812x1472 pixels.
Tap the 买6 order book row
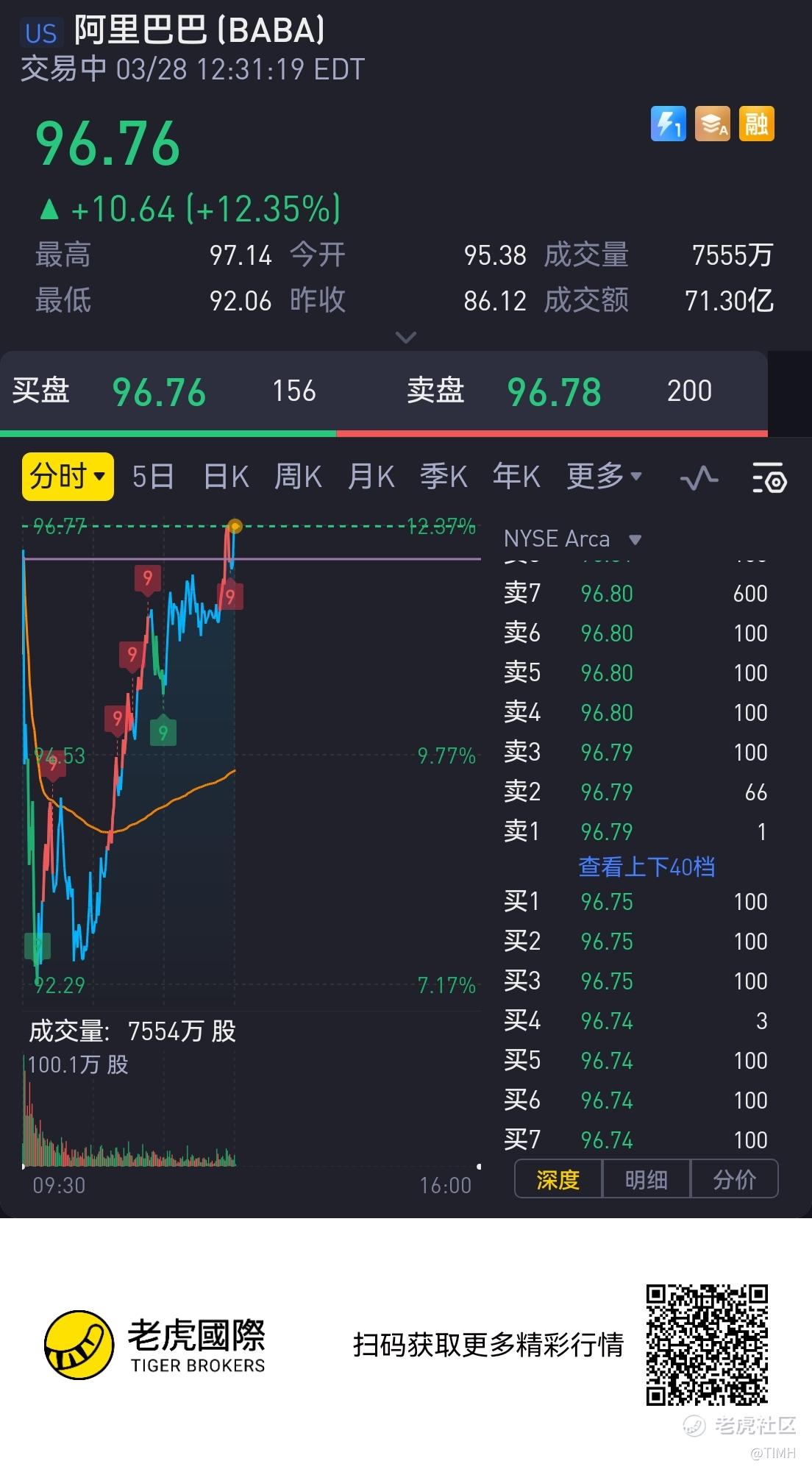coord(635,1100)
